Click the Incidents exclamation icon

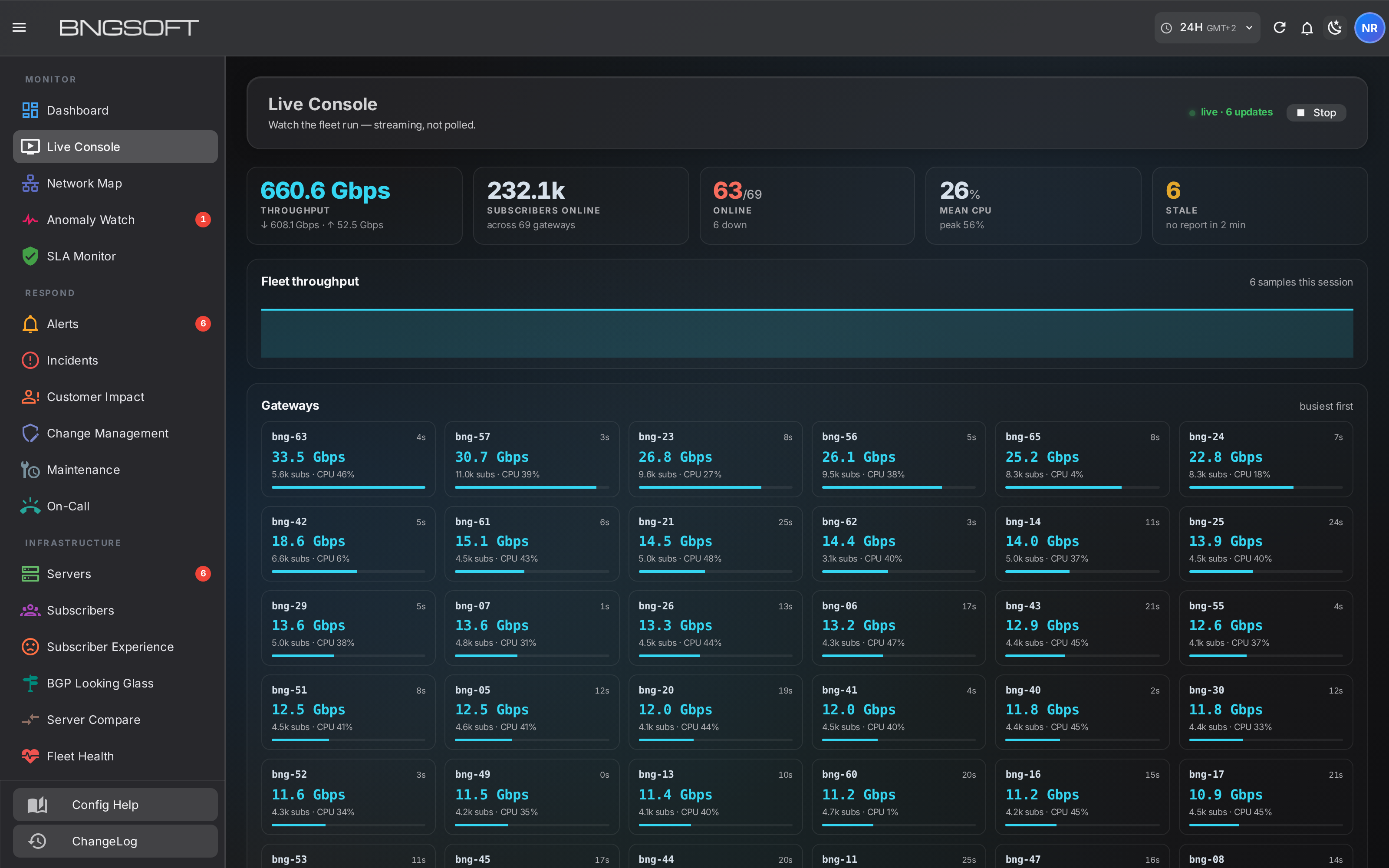click(x=30, y=361)
